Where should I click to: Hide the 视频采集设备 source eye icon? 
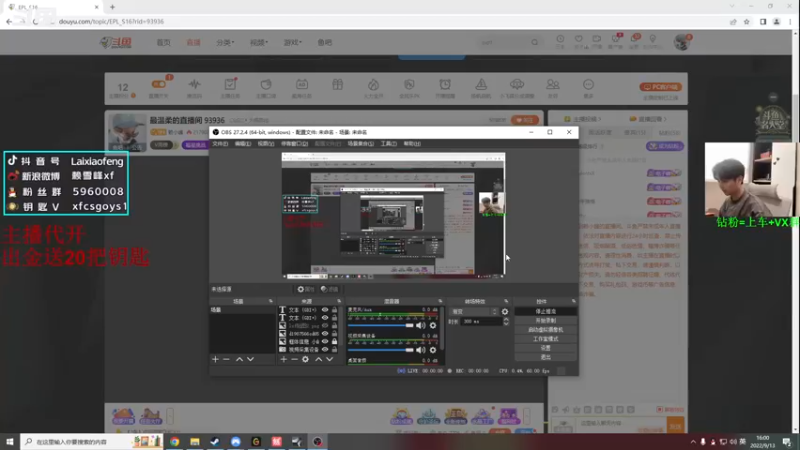[325, 349]
